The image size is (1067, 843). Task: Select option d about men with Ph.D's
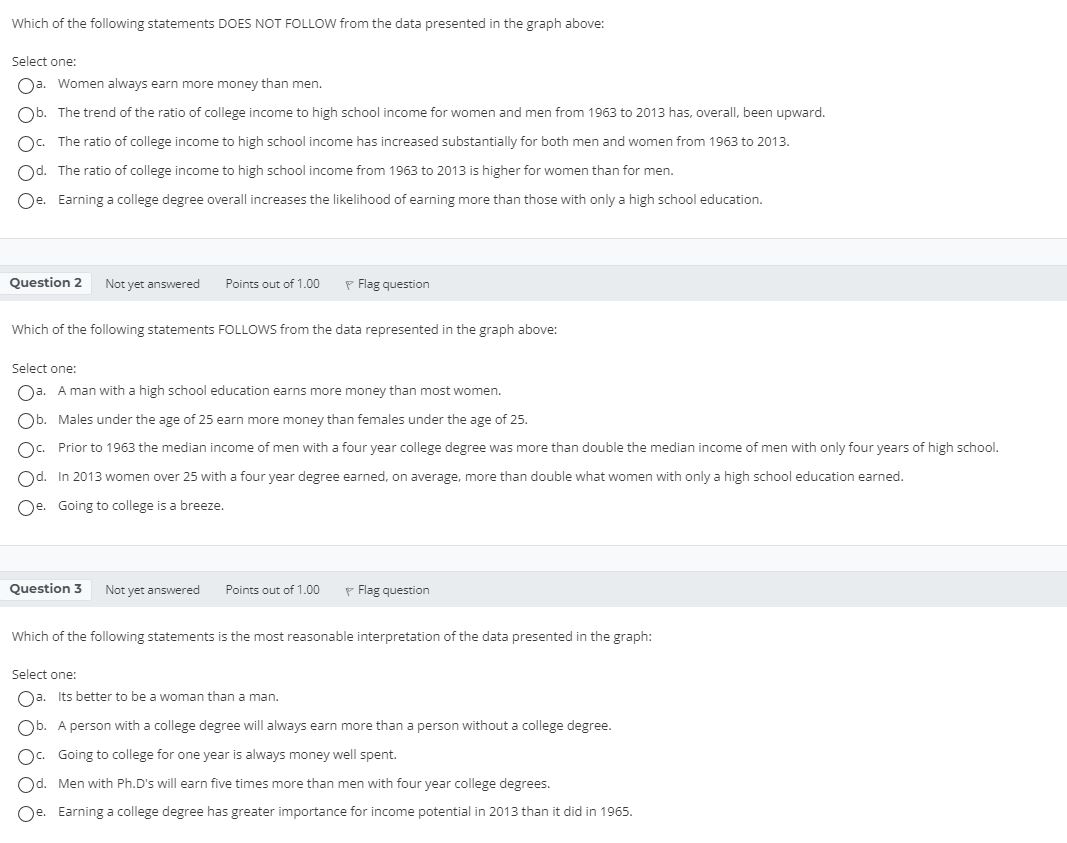click(26, 784)
